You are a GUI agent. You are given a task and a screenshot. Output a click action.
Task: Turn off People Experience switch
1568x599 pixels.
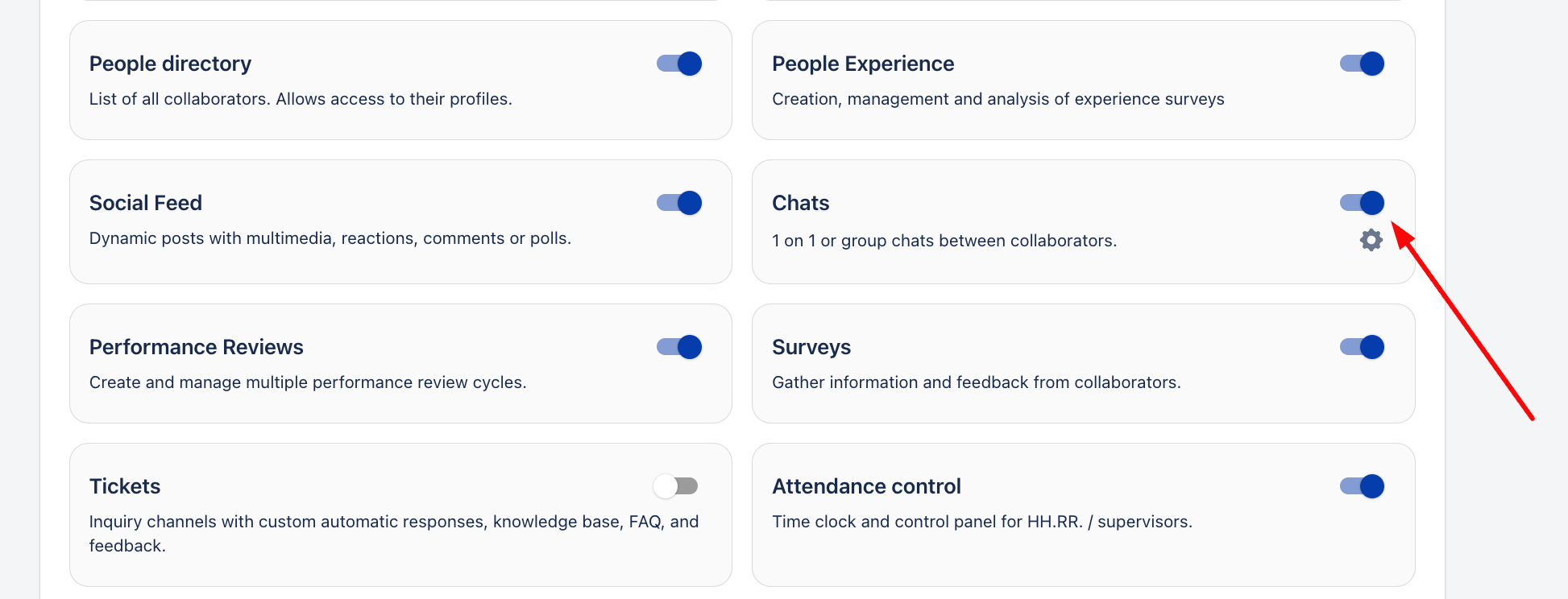(1362, 64)
